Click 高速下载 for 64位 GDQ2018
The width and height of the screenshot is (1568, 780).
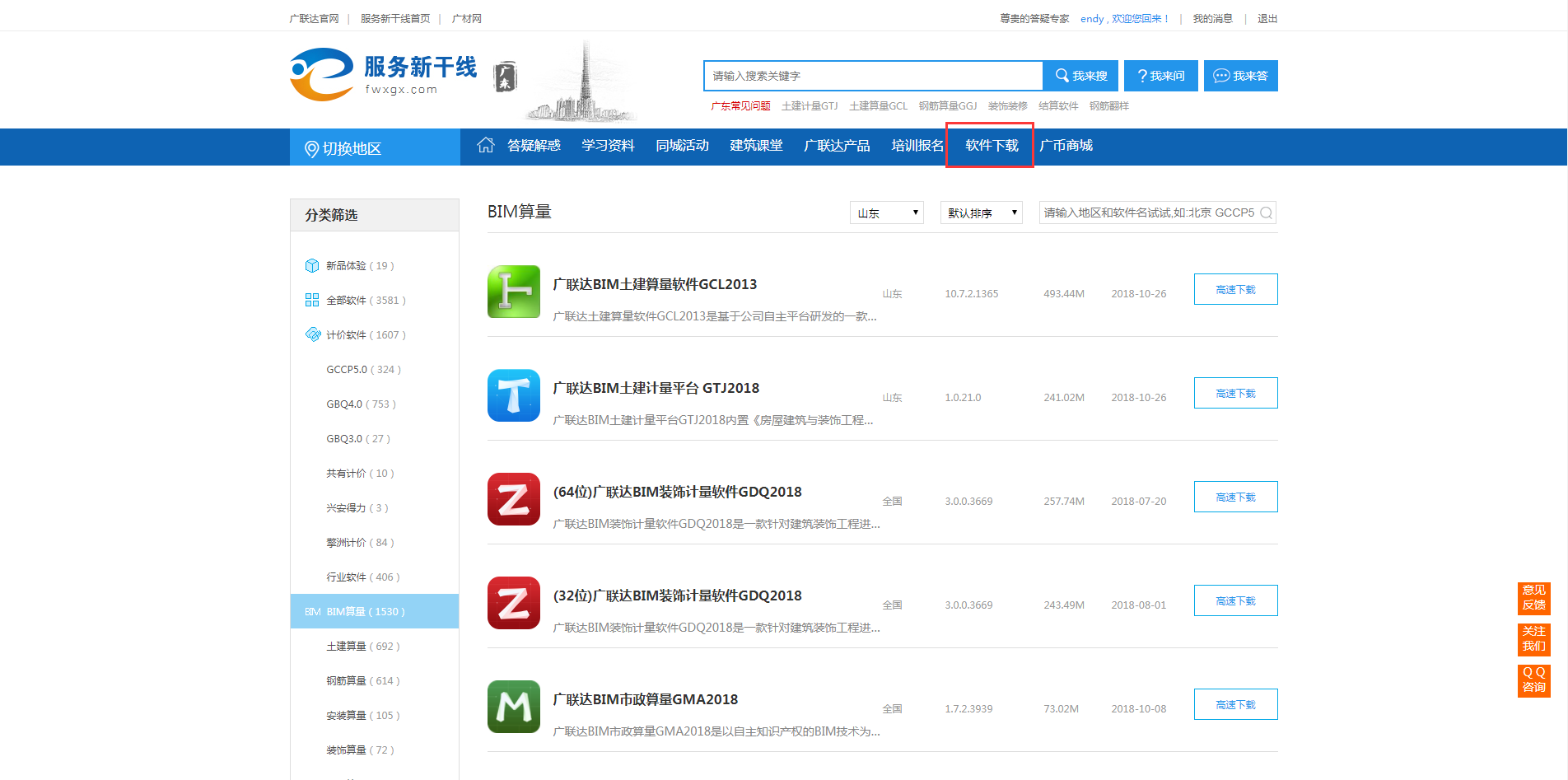click(x=1236, y=497)
